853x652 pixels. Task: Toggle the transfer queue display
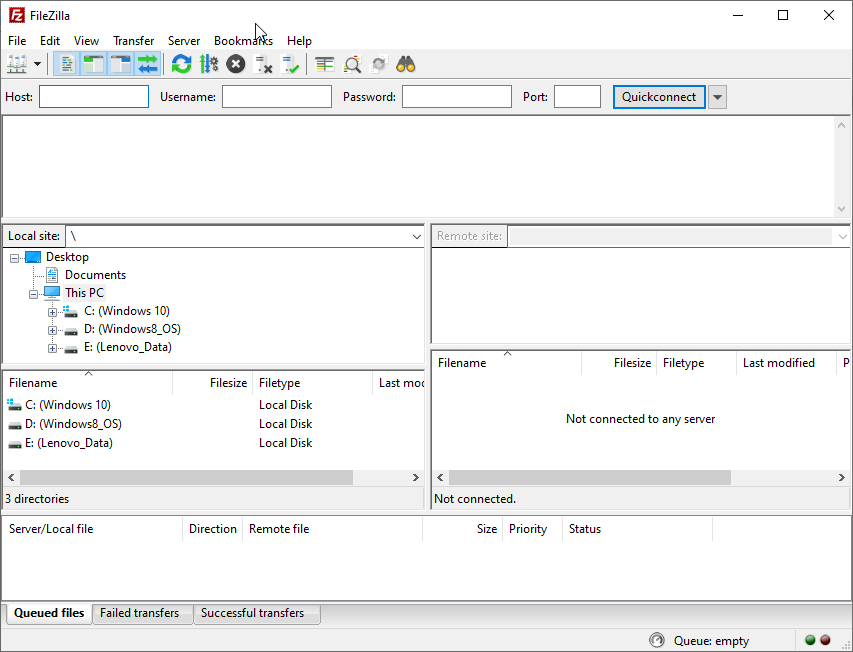[x=148, y=65]
